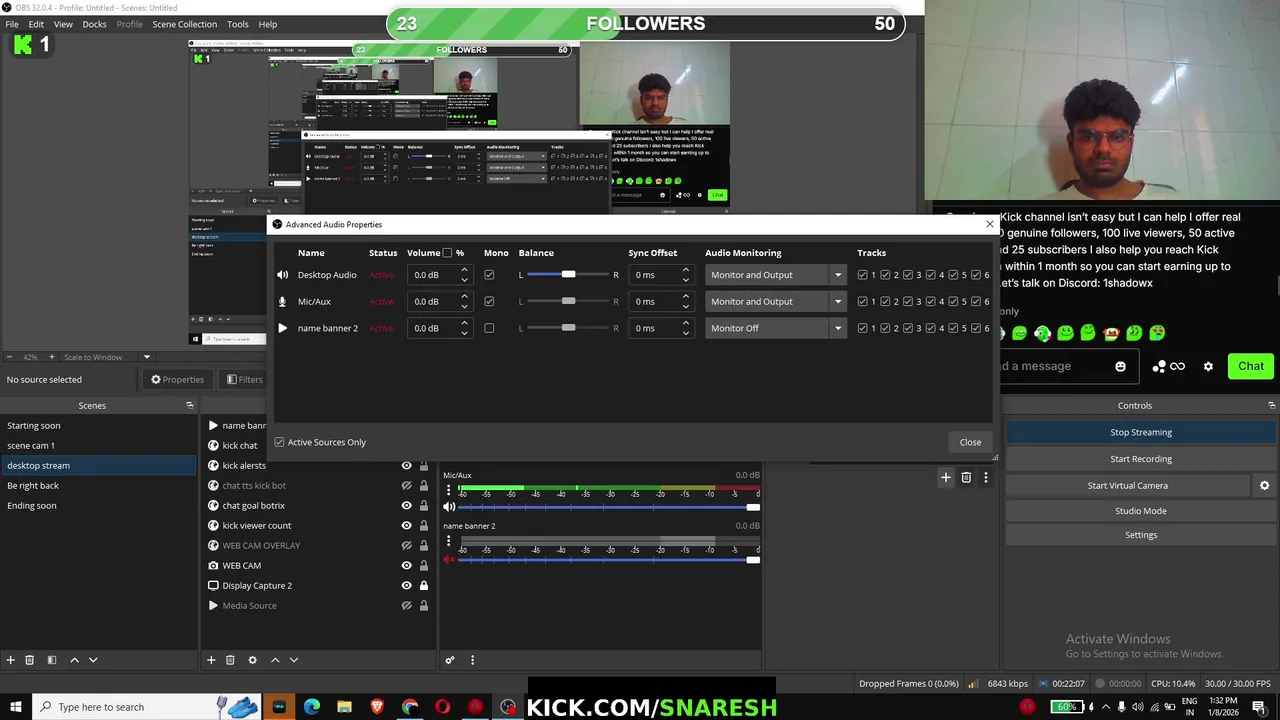1280x720 pixels.
Task: Show chat tts kick bot source eye icon
Action: [406, 485]
